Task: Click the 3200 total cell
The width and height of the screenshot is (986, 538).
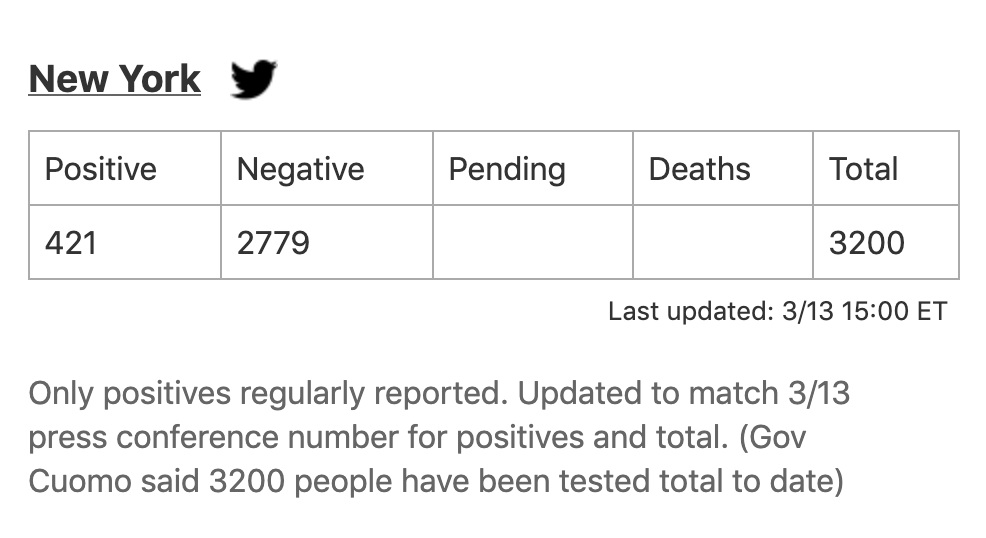Action: tap(885, 242)
